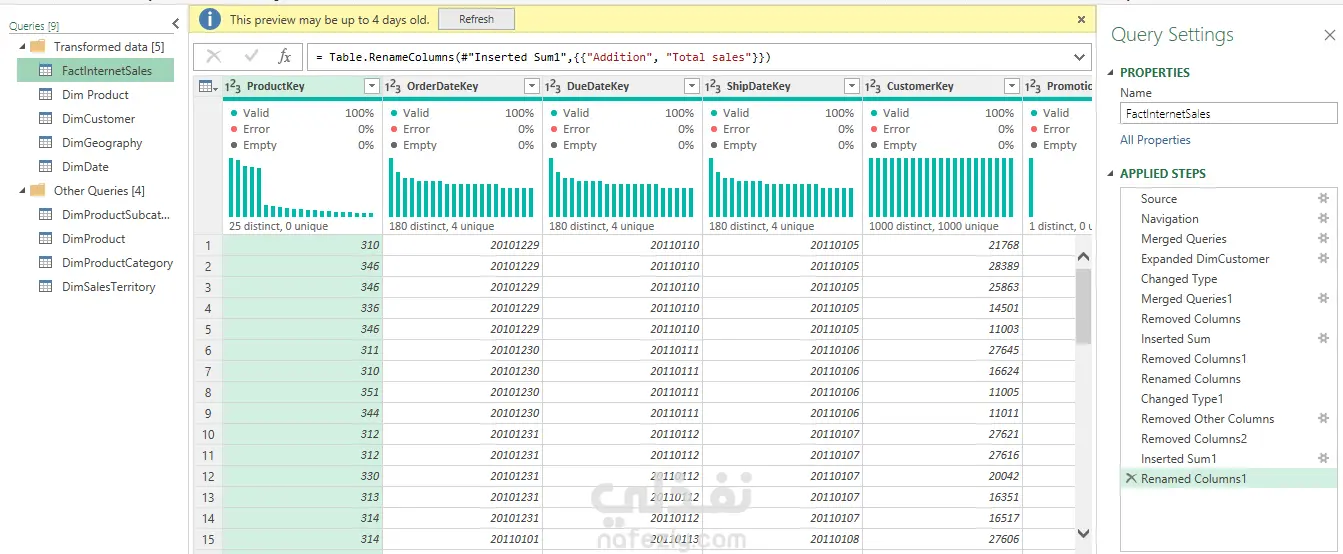Select the DimProductSubcat... query
This screenshot has width=1343, height=554.
pos(116,215)
